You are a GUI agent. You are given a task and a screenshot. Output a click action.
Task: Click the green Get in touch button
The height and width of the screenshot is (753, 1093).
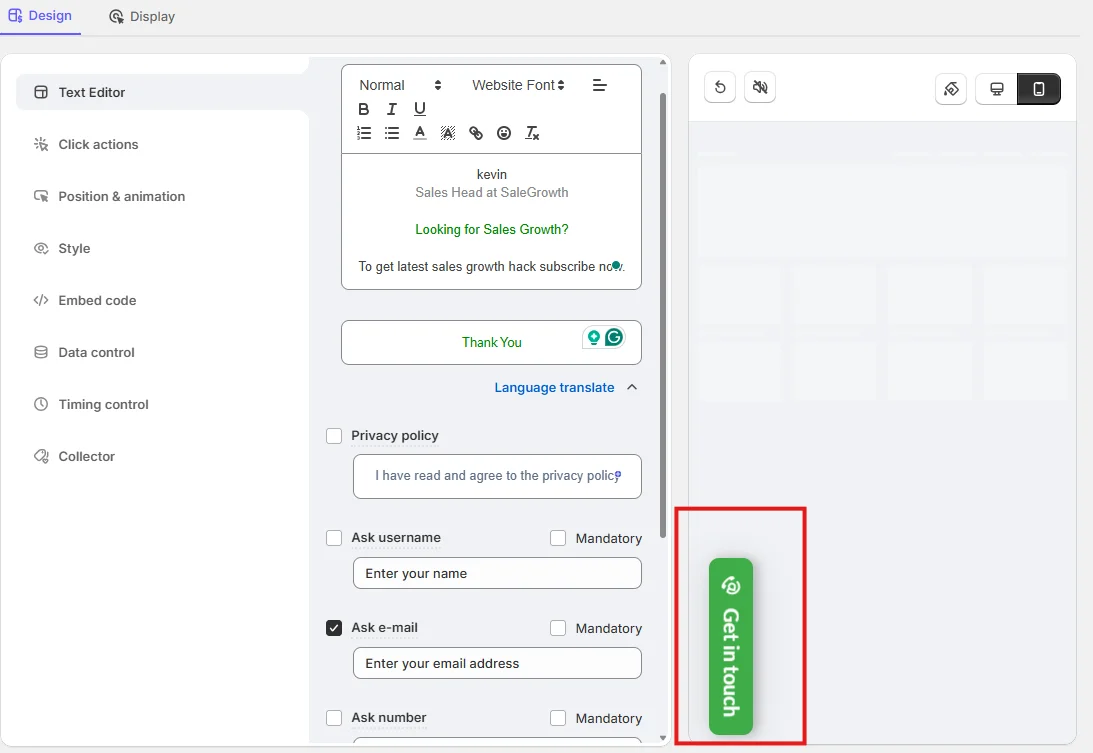pyautogui.click(x=731, y=646)
